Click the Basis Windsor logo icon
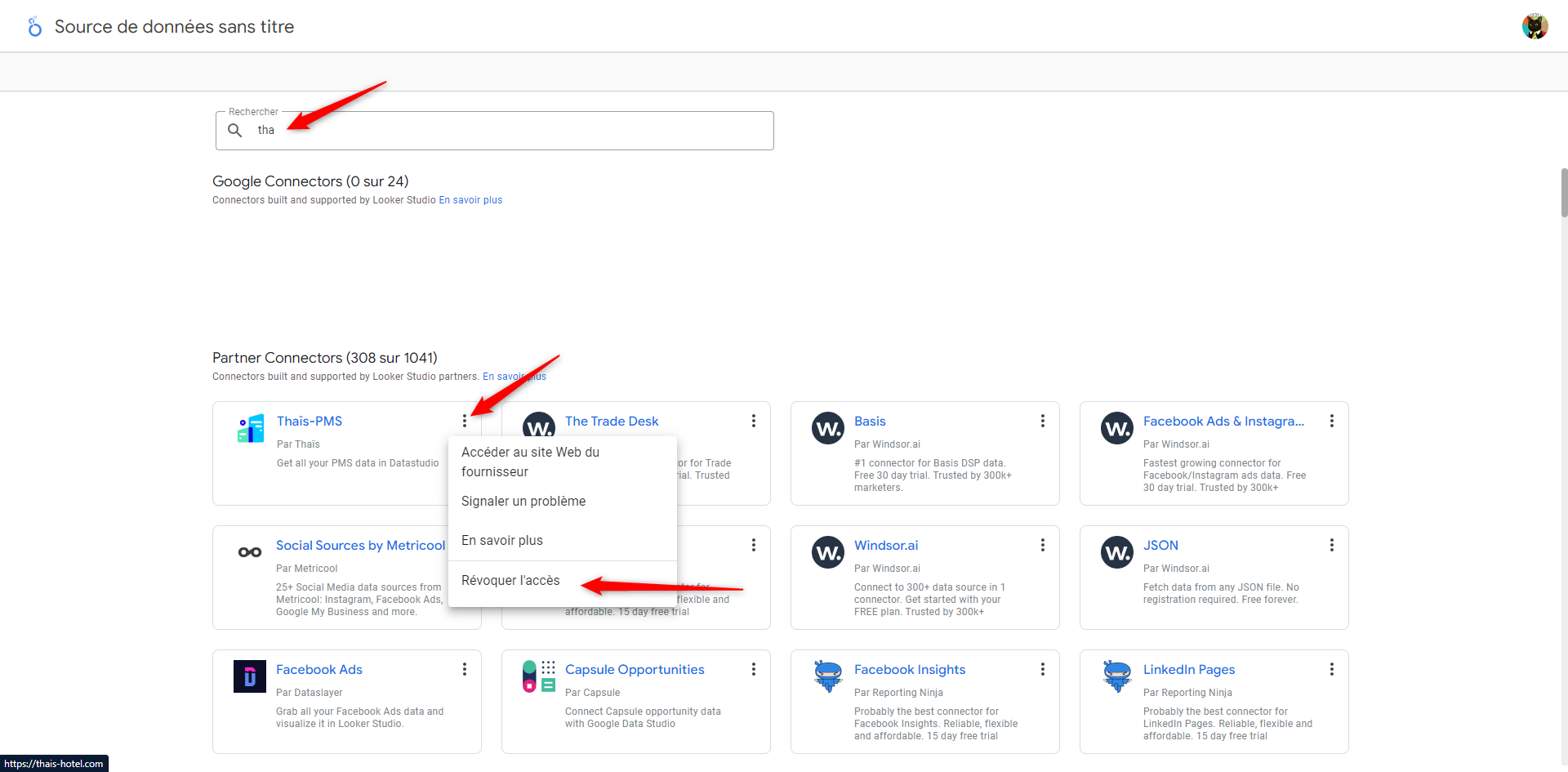This screenshot has width=1568, height=772. tap(828, 428)
